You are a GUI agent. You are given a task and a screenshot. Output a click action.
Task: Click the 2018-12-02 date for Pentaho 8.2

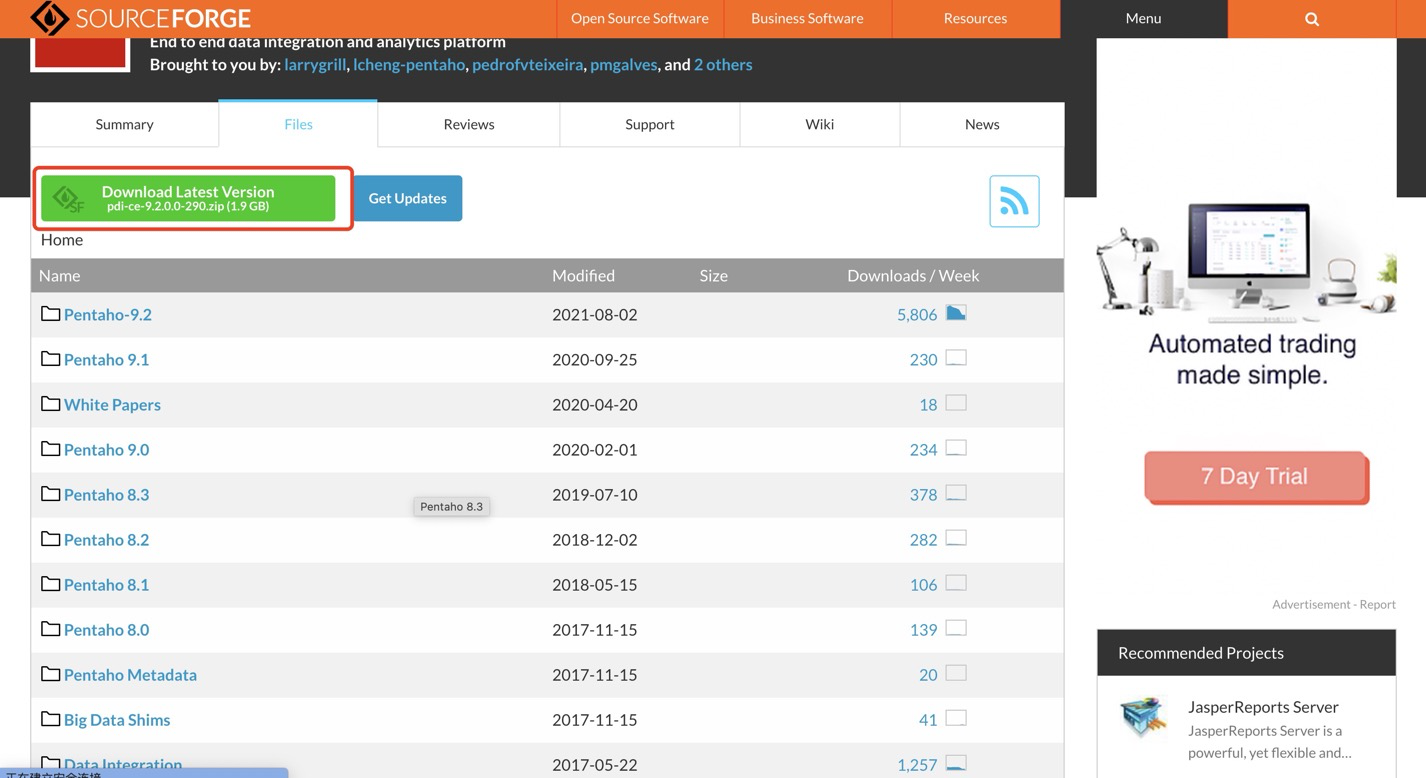point(594,539)
